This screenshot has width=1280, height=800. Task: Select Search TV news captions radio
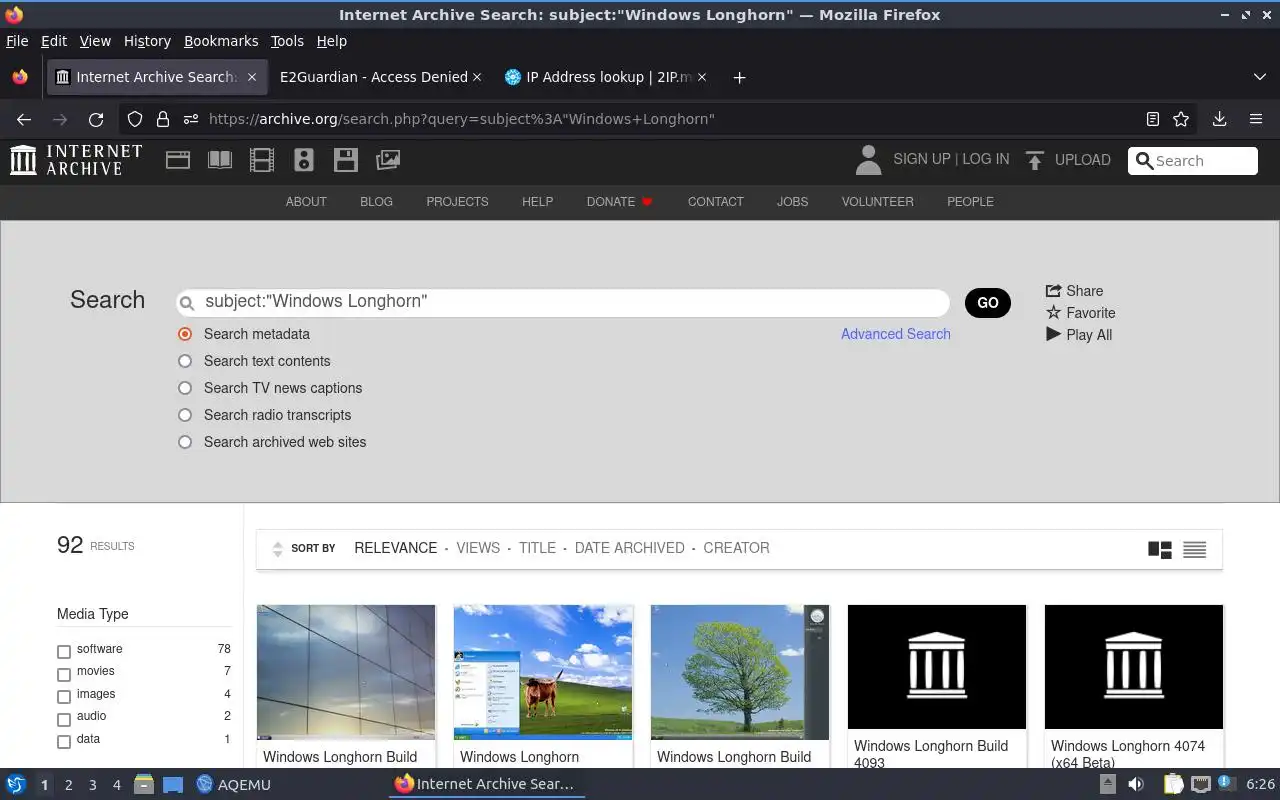(185, 388)
